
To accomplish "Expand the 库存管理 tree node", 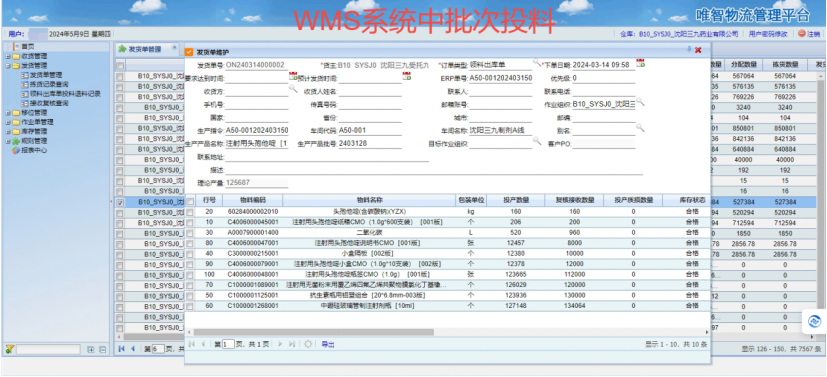I will pos(7,131).
